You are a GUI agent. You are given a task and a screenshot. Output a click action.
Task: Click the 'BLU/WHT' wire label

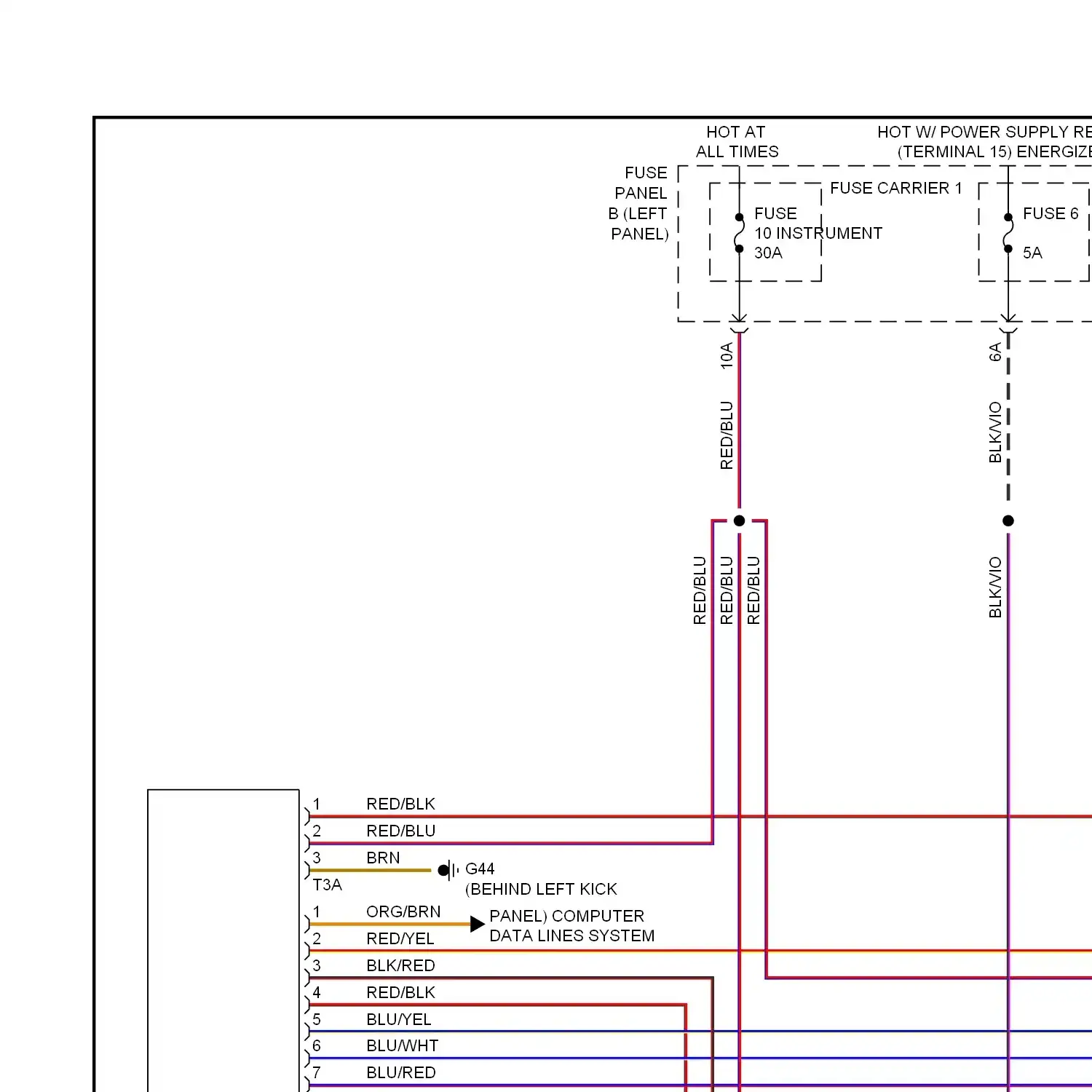(403, 1045)
